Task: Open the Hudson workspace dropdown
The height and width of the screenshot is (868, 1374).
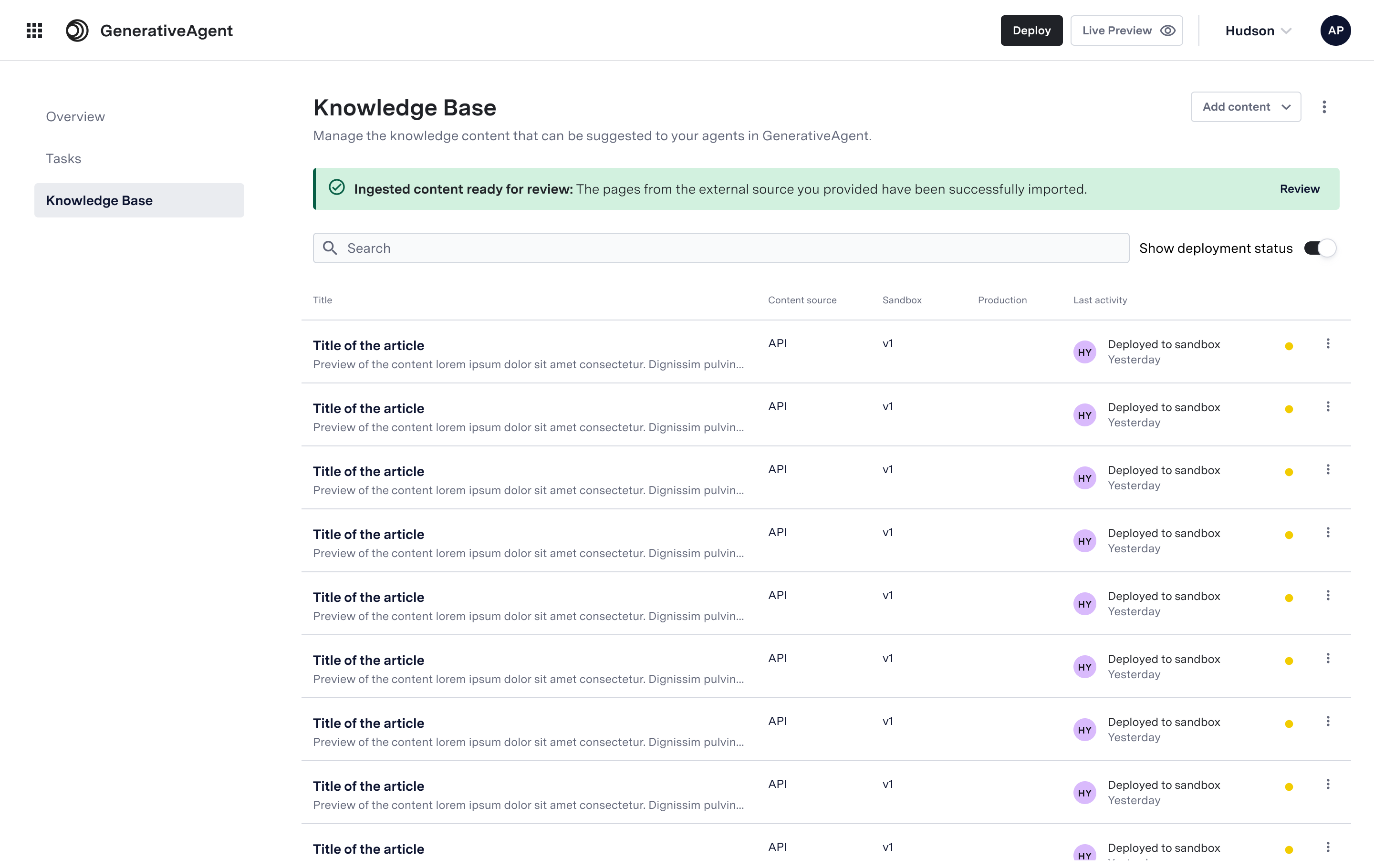Action: 1258,31
